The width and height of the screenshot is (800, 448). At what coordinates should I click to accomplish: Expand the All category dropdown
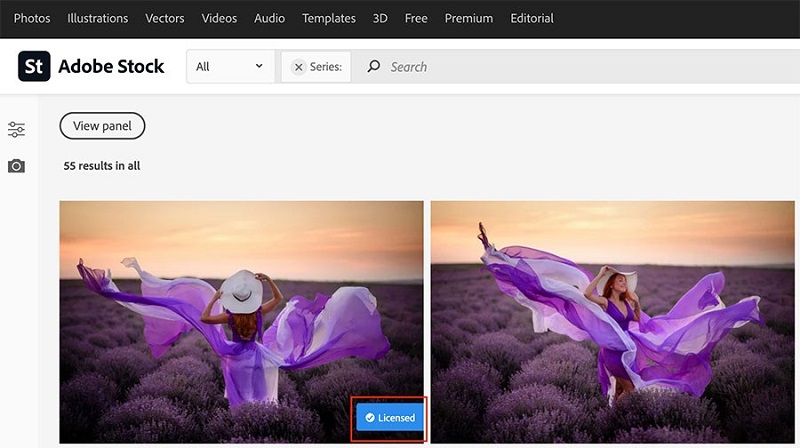pos(230,67)
